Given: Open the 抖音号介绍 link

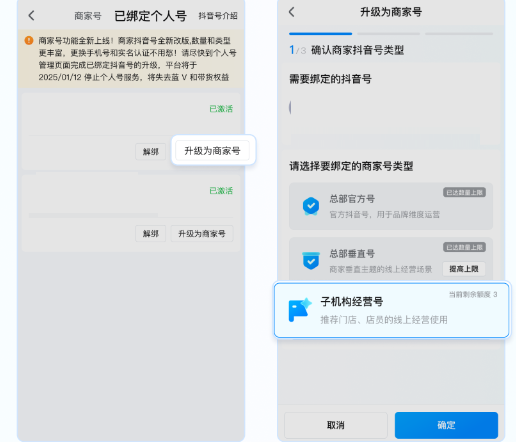Looking at the screenshot, I should click(x=218, y=16).
